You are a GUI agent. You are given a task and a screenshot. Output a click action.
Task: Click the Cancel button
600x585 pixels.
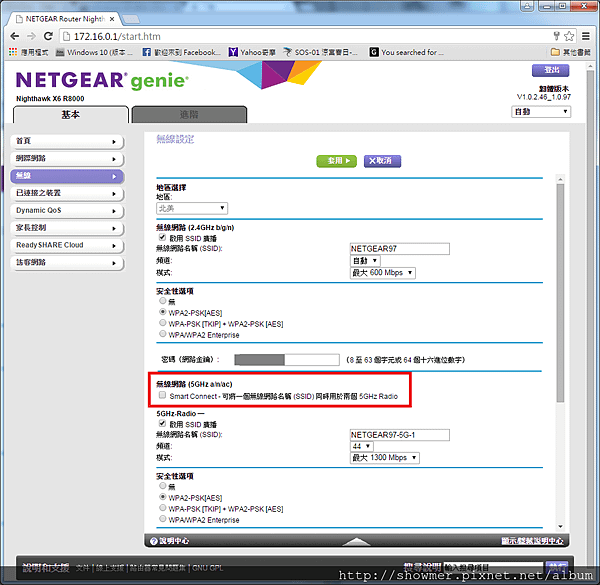pos(382,161)
